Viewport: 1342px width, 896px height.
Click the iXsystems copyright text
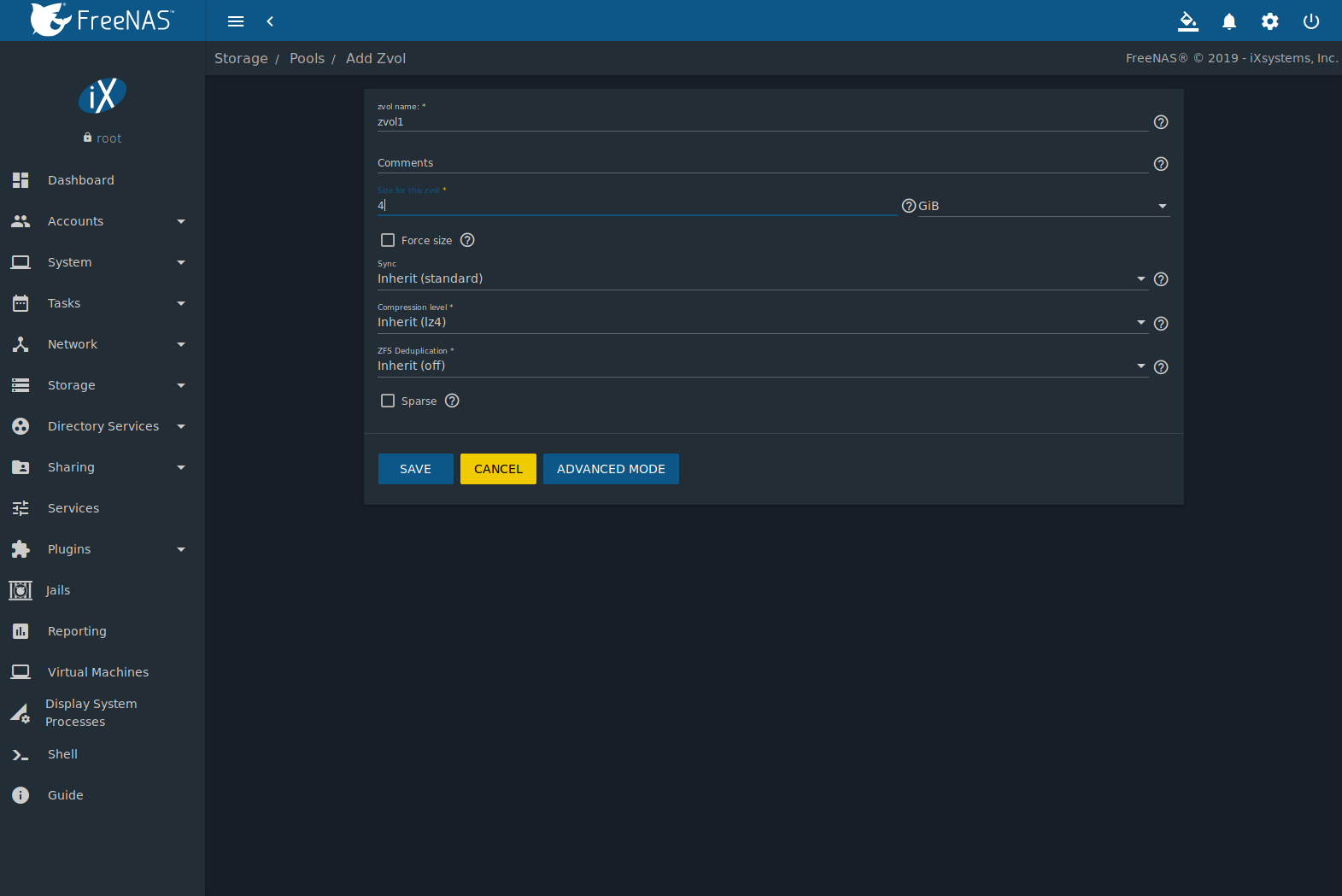[x=1232, y=58]
